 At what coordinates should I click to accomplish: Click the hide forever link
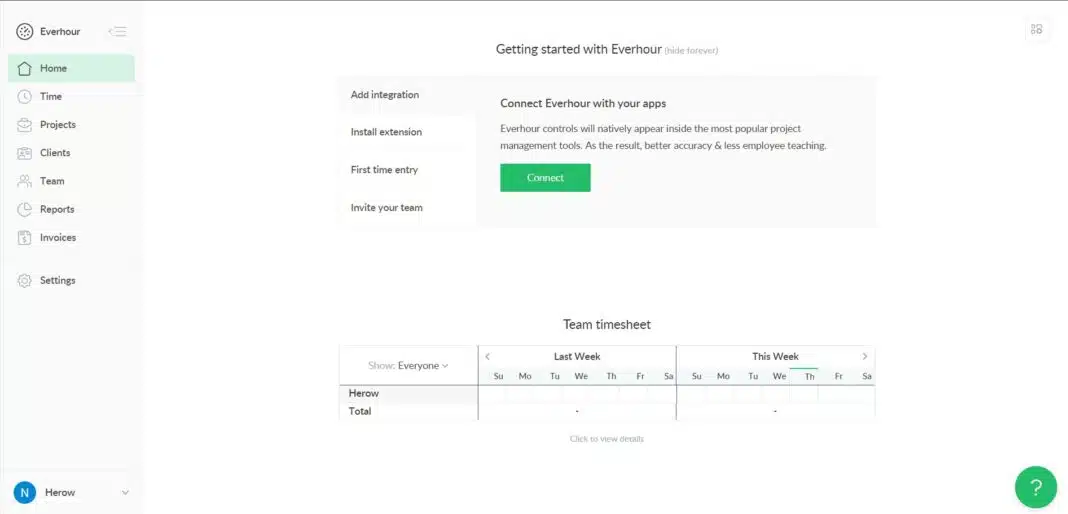(x=691, y=51)
